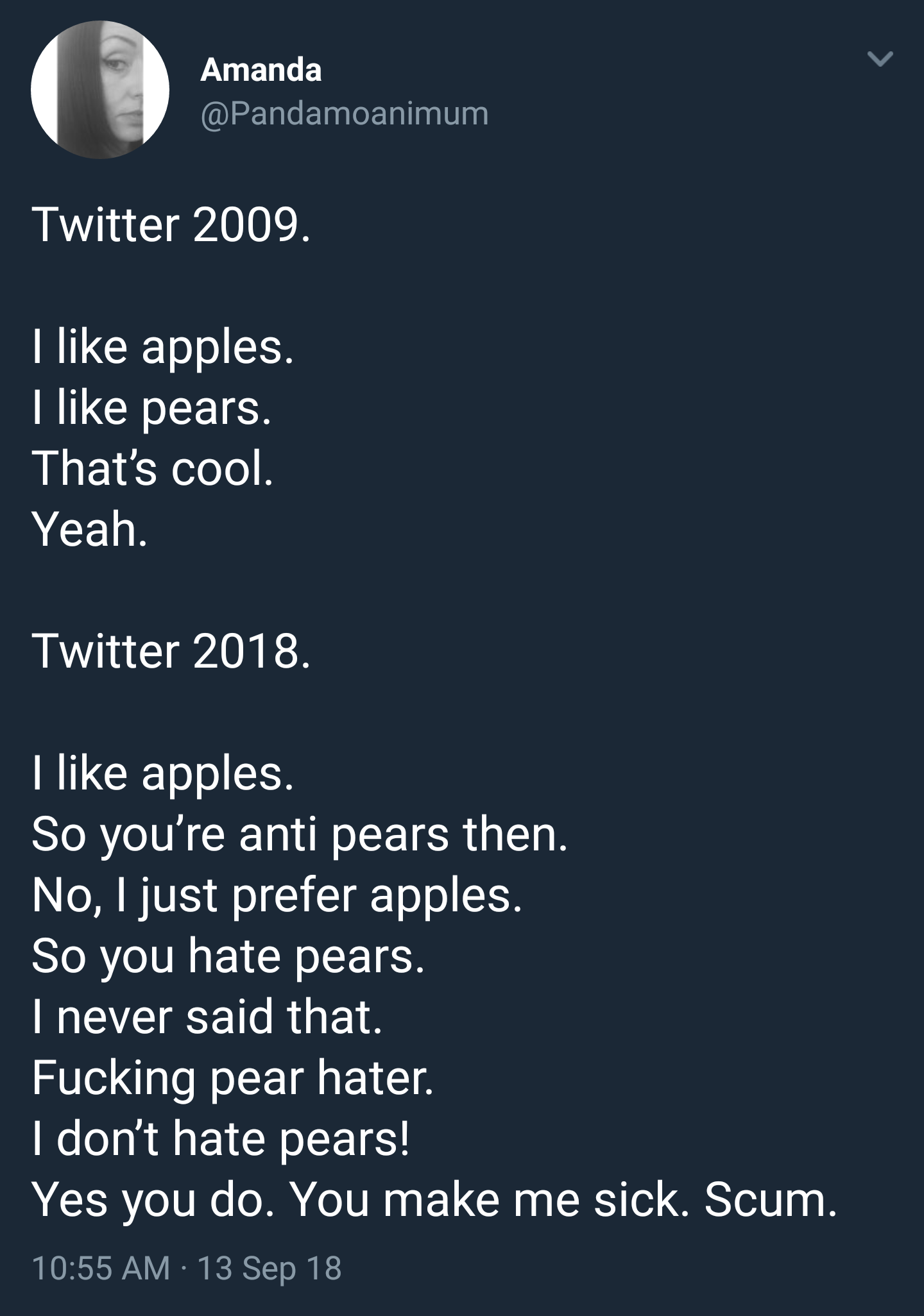Click the 'So you hate pears.' line
This screenshot has width=924, height=1316.
point(228,957)
